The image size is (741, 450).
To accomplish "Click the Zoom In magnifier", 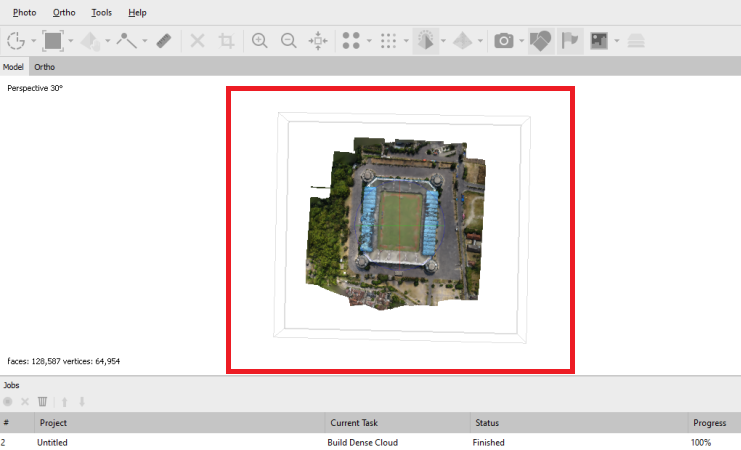I will (259, 41).
